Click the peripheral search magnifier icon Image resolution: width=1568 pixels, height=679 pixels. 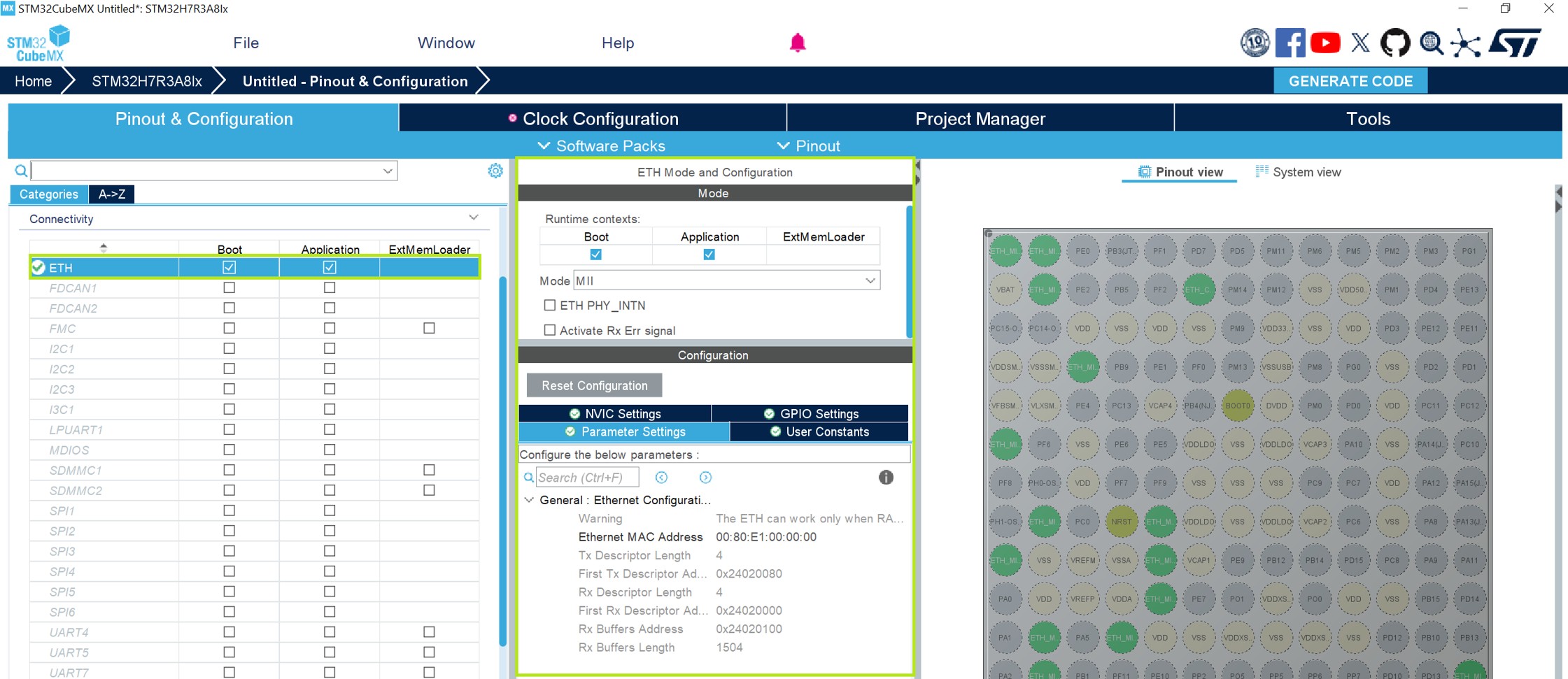pos(21,171)
